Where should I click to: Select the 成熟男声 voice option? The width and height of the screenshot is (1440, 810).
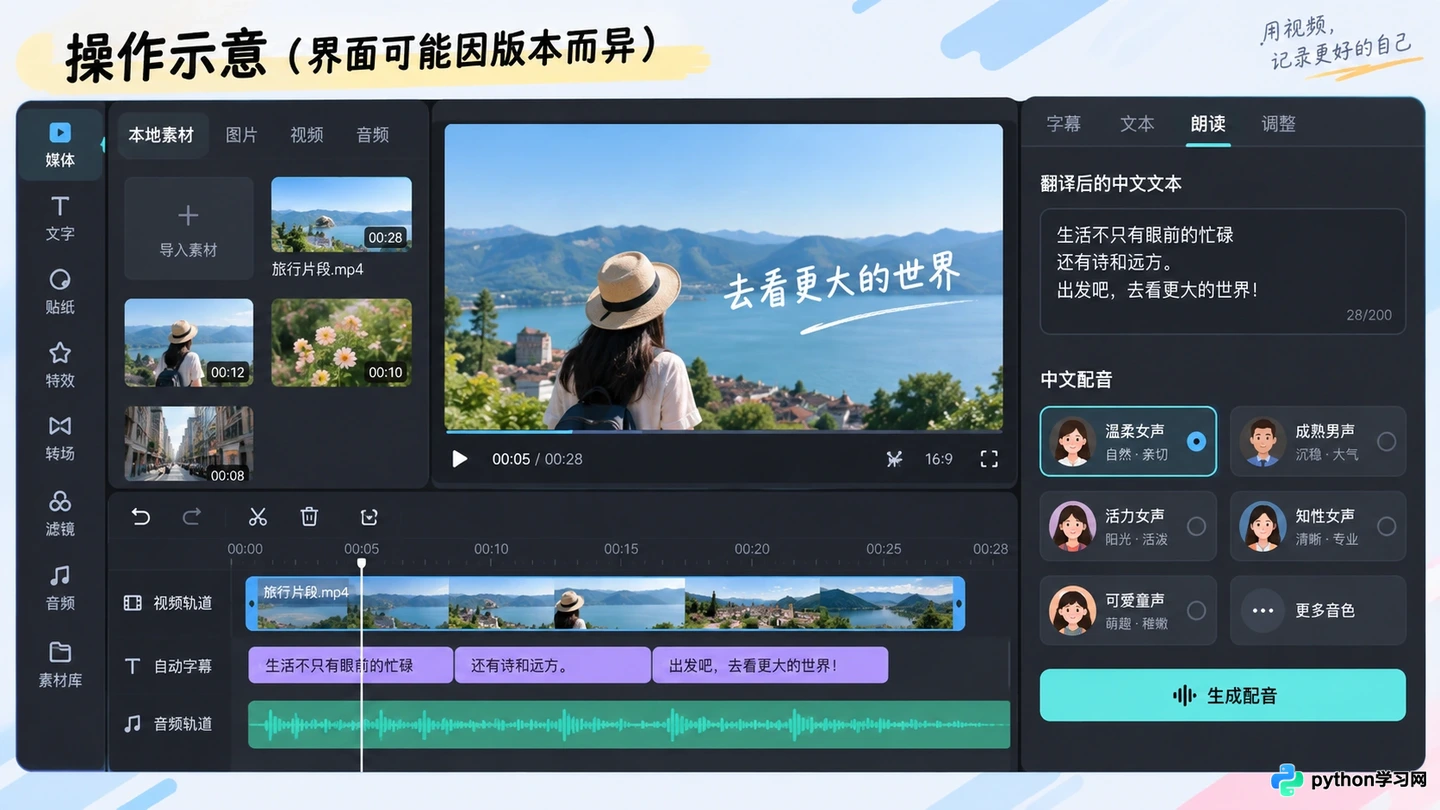coord(1318,441)
